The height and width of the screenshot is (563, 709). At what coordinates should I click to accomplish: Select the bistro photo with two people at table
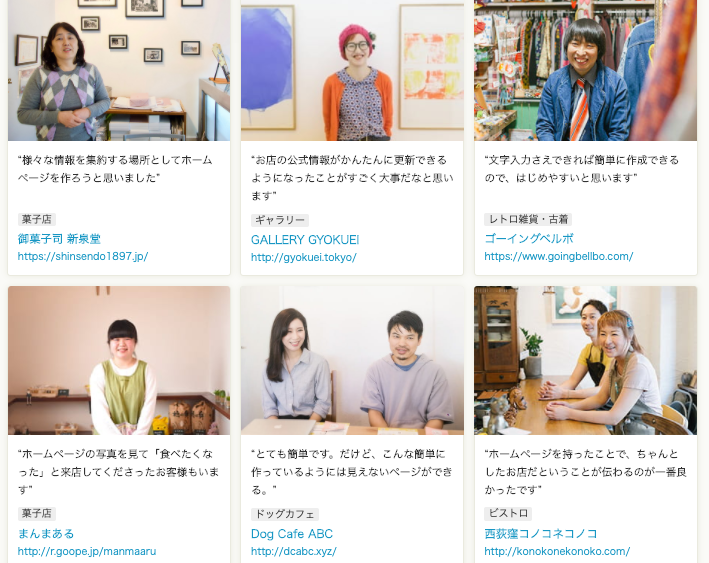(x=586, y=360)
